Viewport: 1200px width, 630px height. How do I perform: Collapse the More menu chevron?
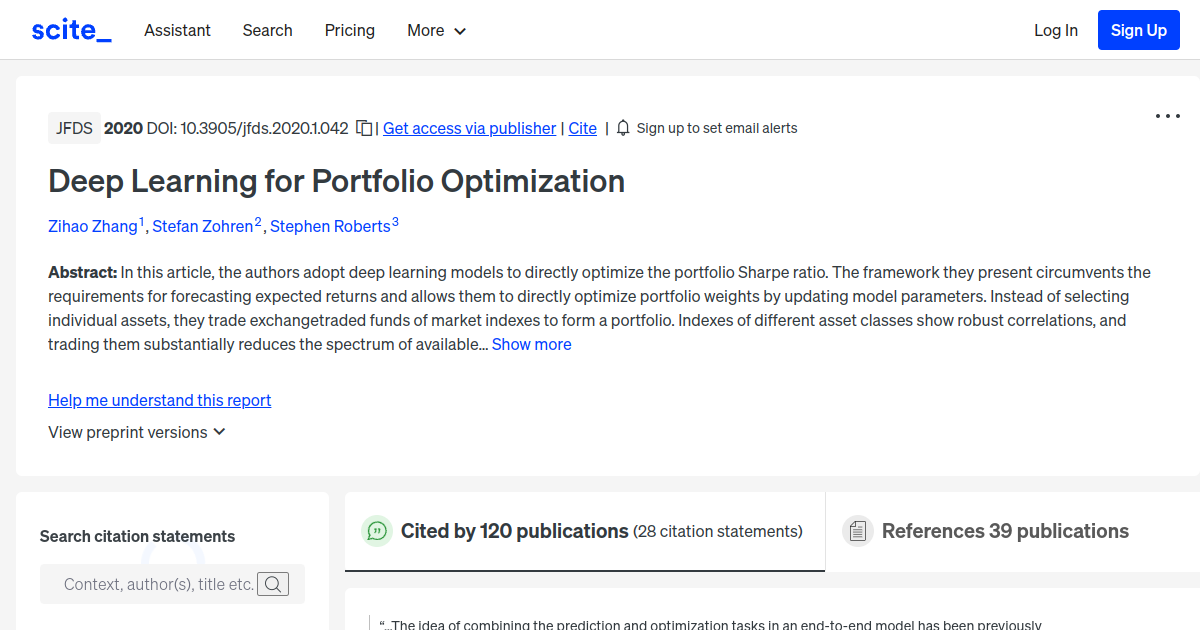click(460, 31)
